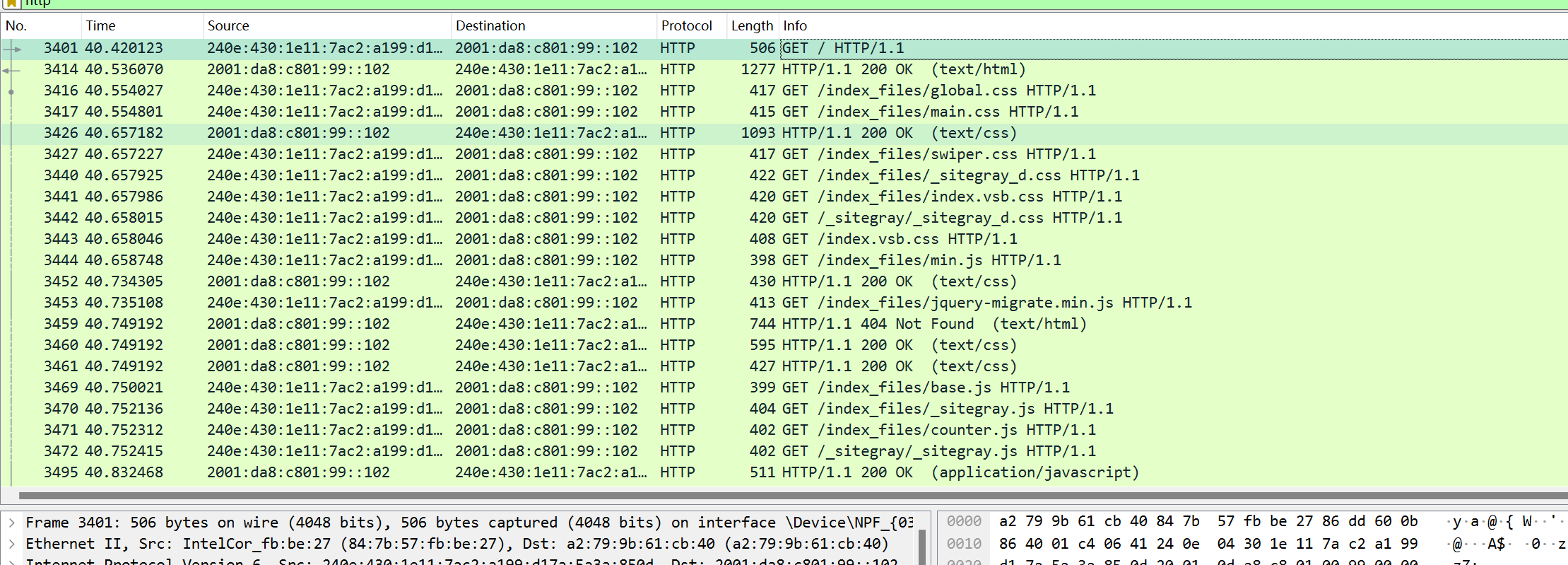
Task: Sort by the Protocol column header
Action: 692,25
